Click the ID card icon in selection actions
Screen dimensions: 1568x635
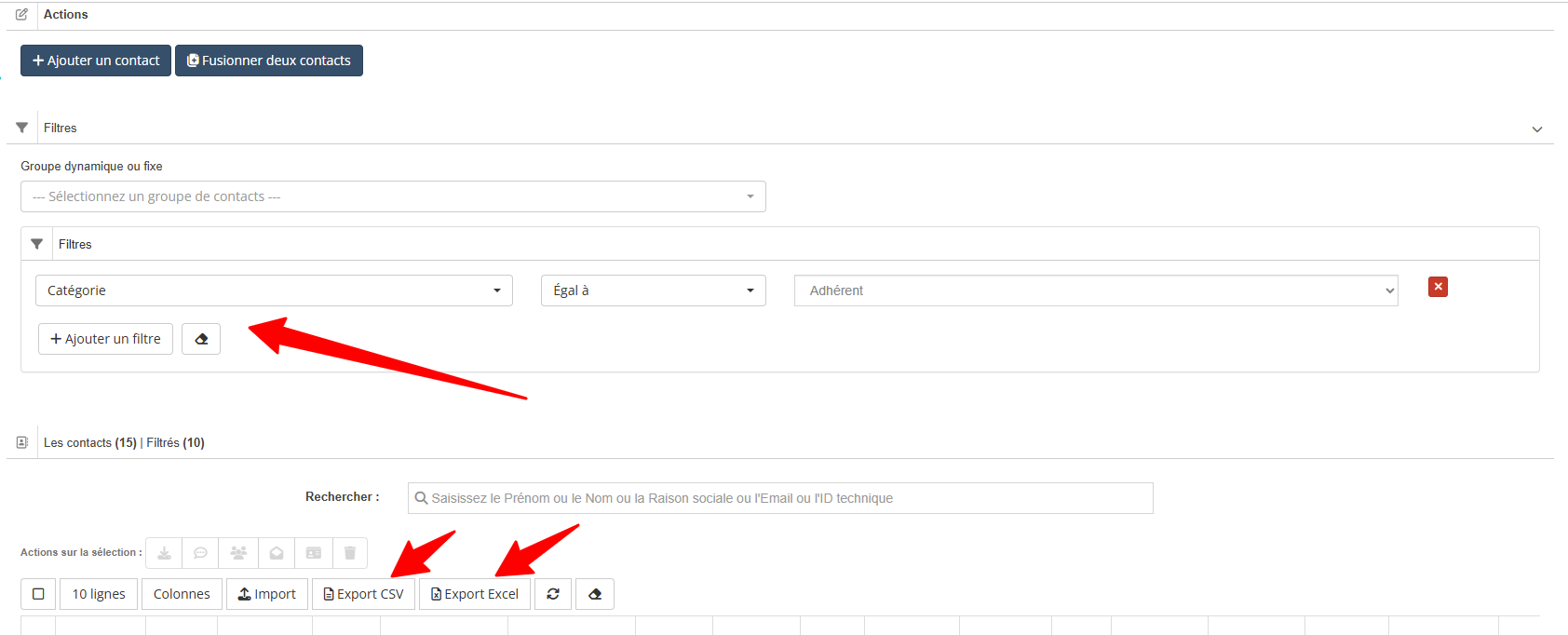(314, 553)
